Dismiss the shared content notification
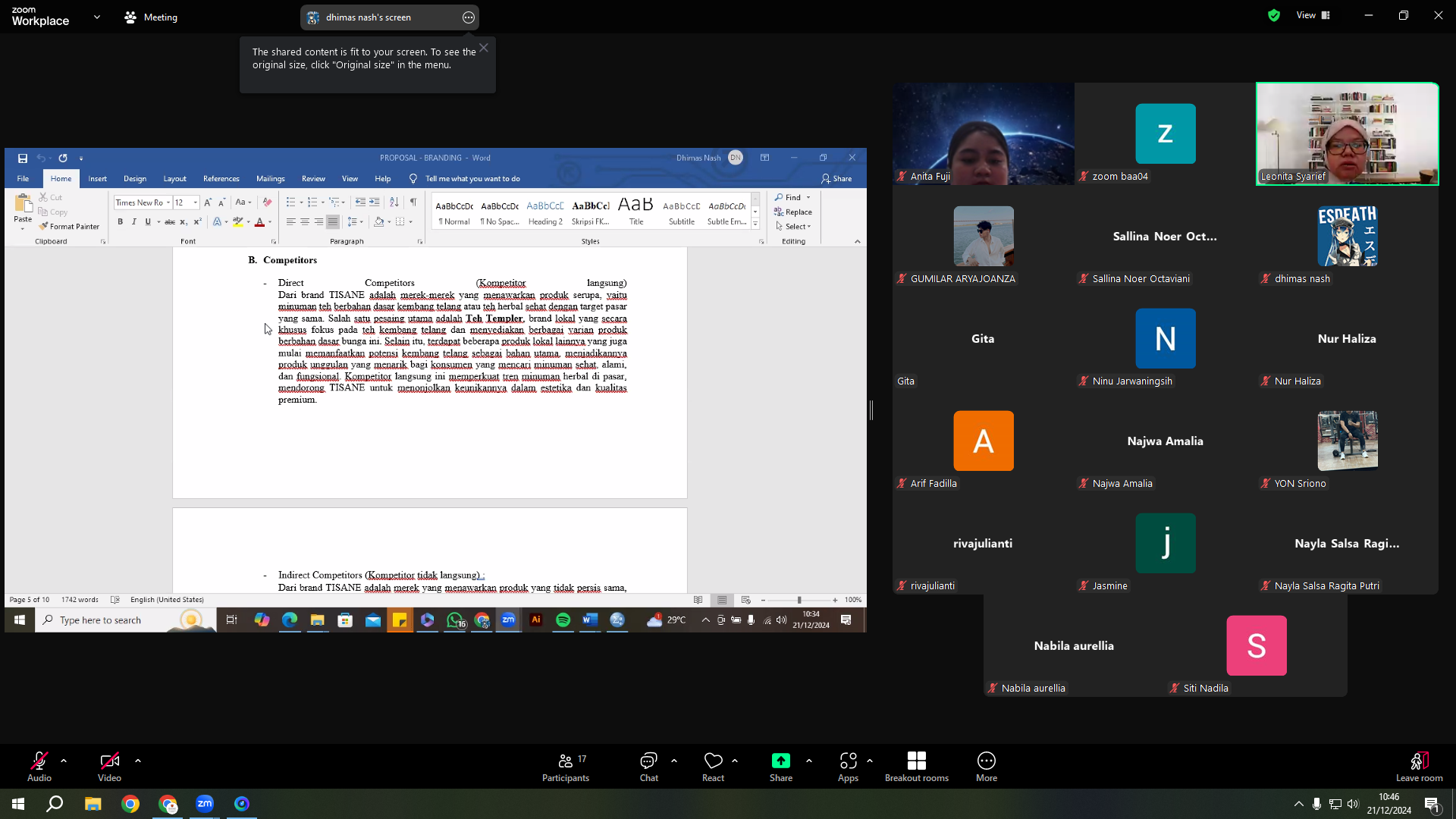Image resolution: width=1456 pixels, height=819 pixels. [x=484, y=48]
